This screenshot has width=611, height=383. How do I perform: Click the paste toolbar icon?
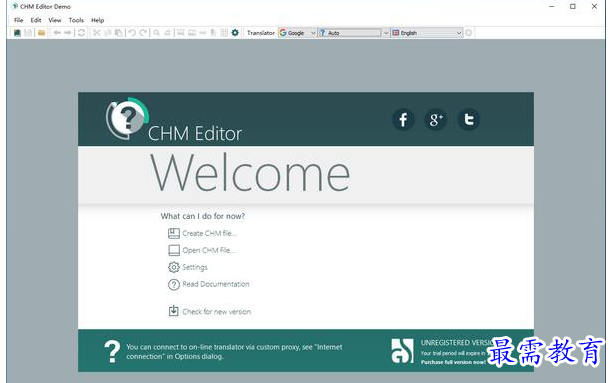[x=118, y=33]
